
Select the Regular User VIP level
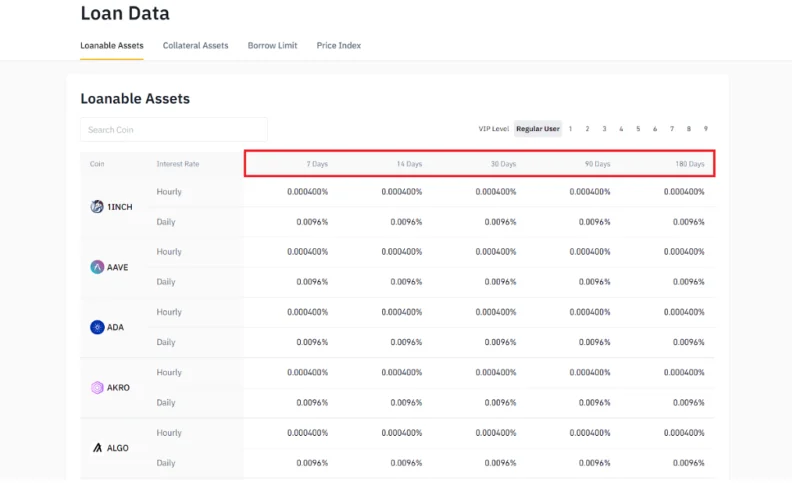coord(538,129)
